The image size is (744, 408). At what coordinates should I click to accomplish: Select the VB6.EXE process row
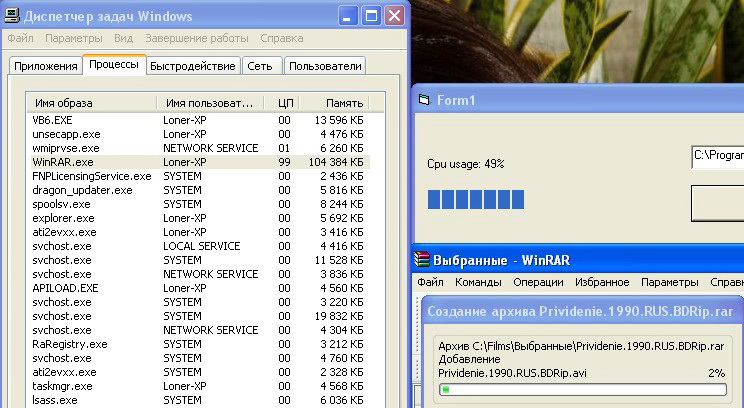[x=200, y=120]
